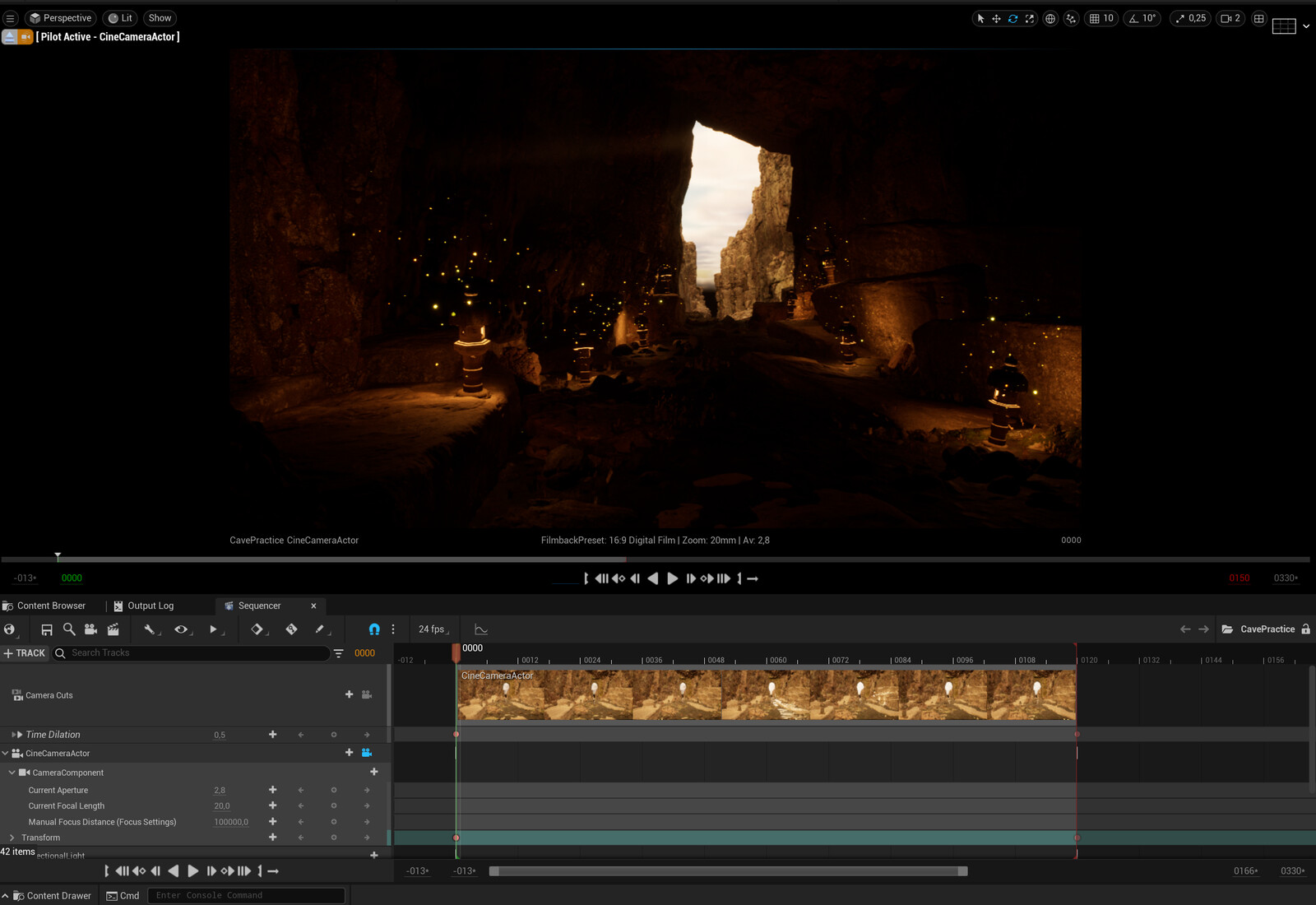Click the viewport playback scrub bar
Image resolution: width=1316 pixels, height=905 pixels.
[329, 559]
